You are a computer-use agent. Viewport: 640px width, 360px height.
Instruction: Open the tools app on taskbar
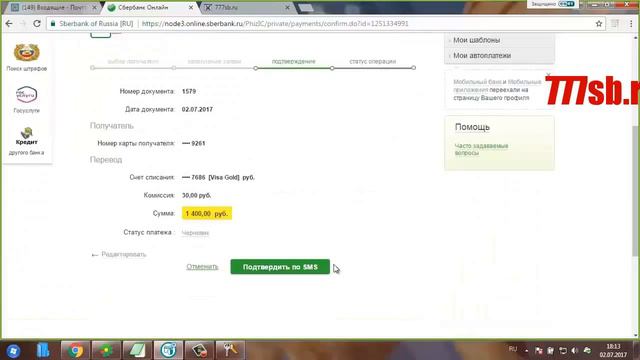tap(230, 350)
